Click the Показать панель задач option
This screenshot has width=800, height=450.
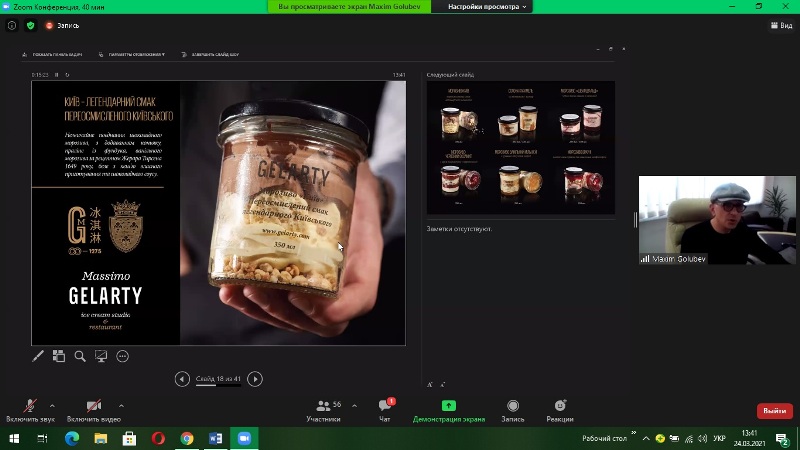[52, 54]
